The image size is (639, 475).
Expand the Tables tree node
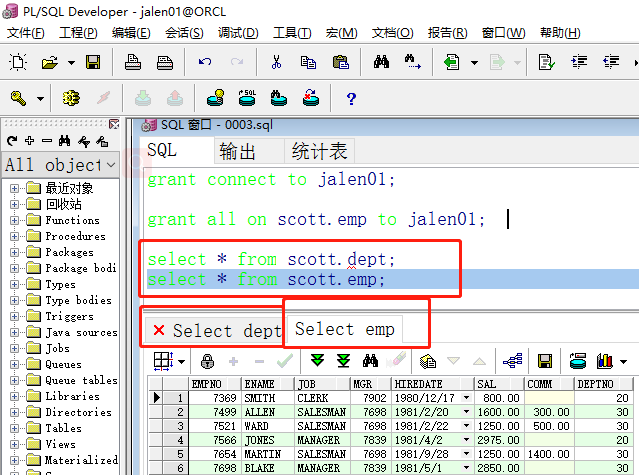click(x=14, y=428)
